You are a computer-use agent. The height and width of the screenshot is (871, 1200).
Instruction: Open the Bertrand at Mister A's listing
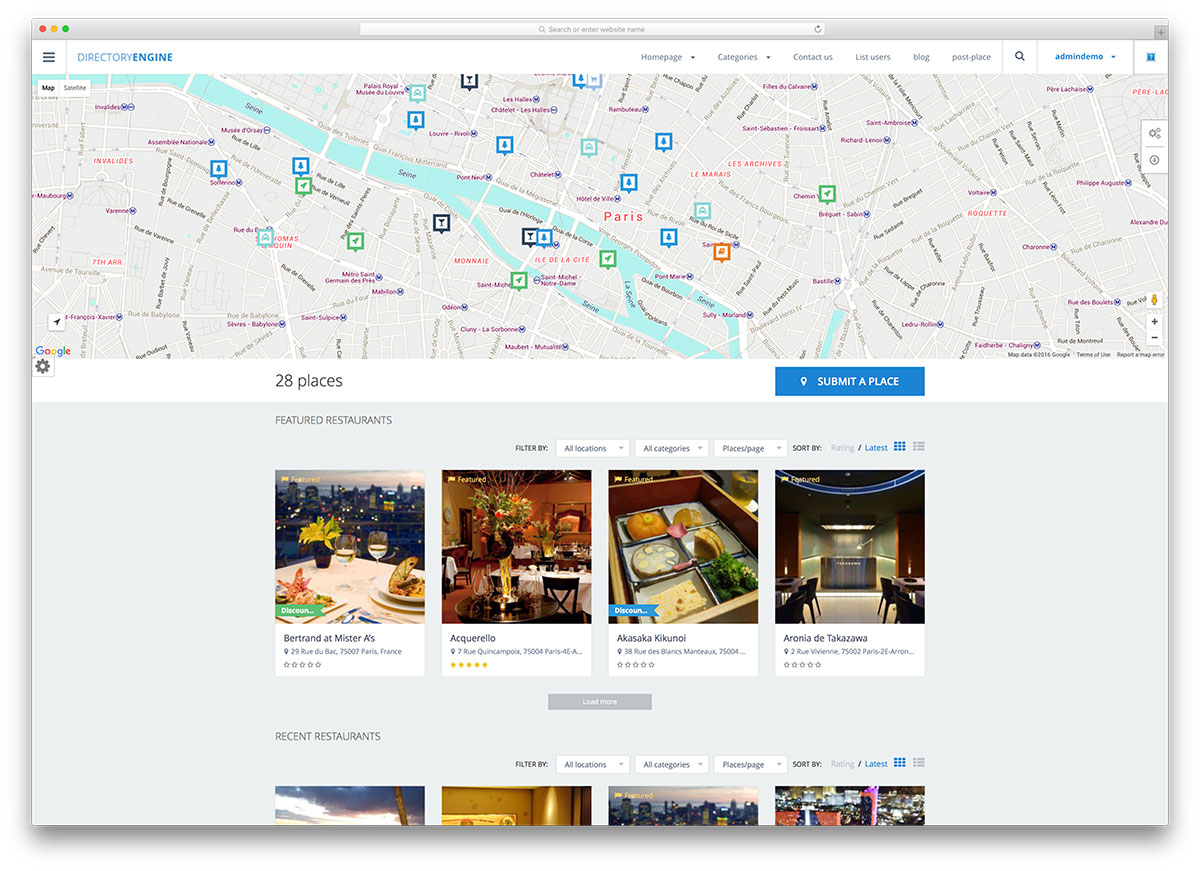329,638
